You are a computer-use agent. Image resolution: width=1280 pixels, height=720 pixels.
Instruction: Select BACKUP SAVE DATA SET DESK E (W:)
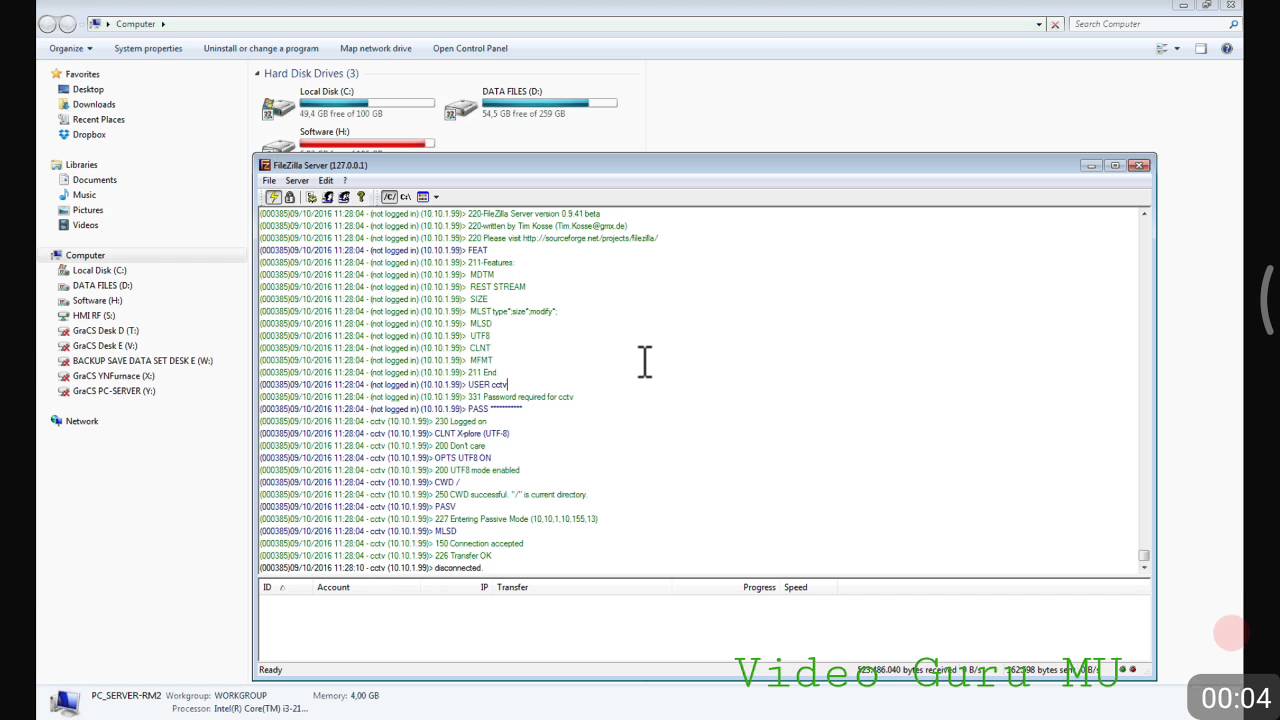pos(142,360)
